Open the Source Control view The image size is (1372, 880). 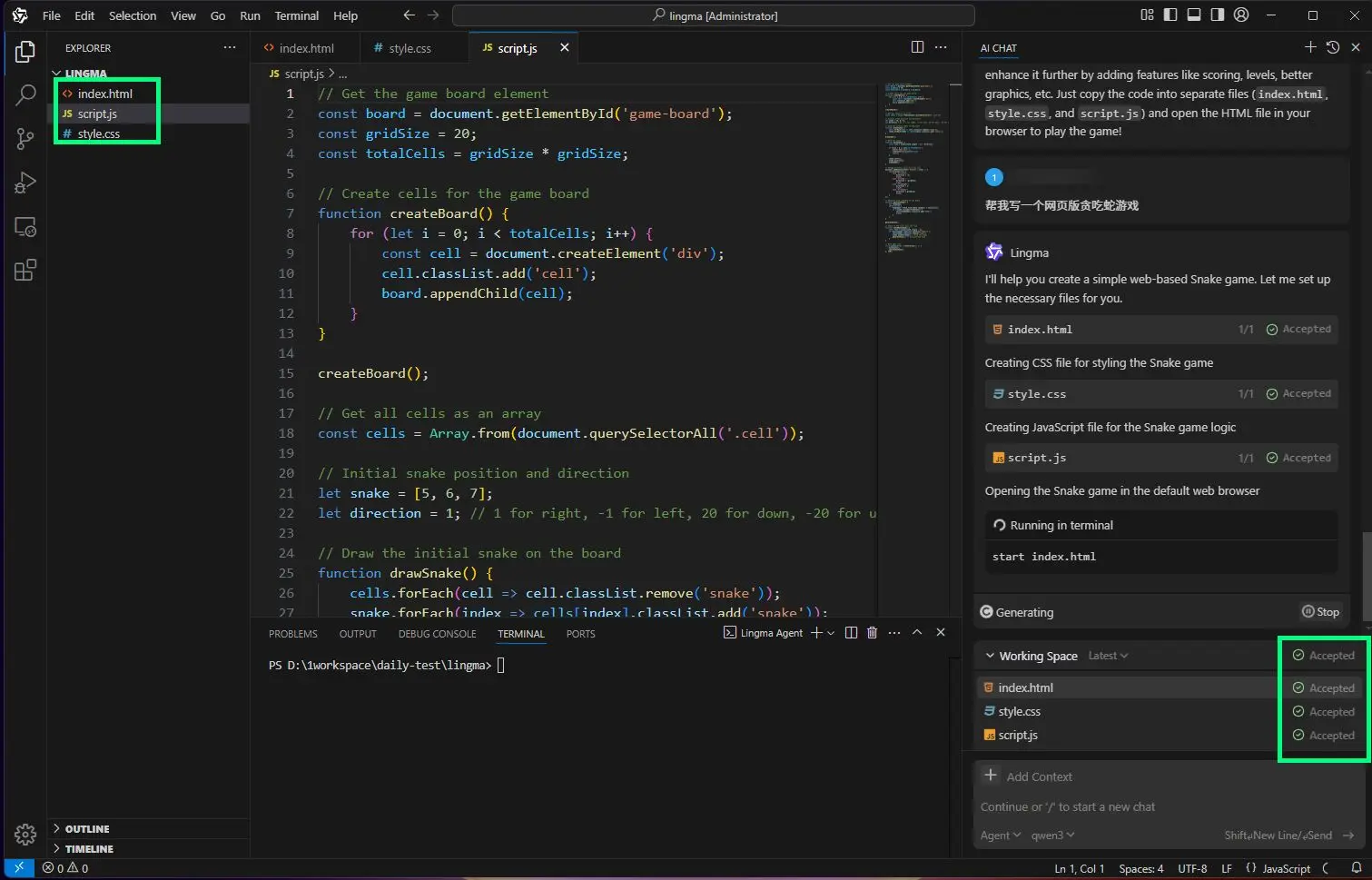pos(25,138)
